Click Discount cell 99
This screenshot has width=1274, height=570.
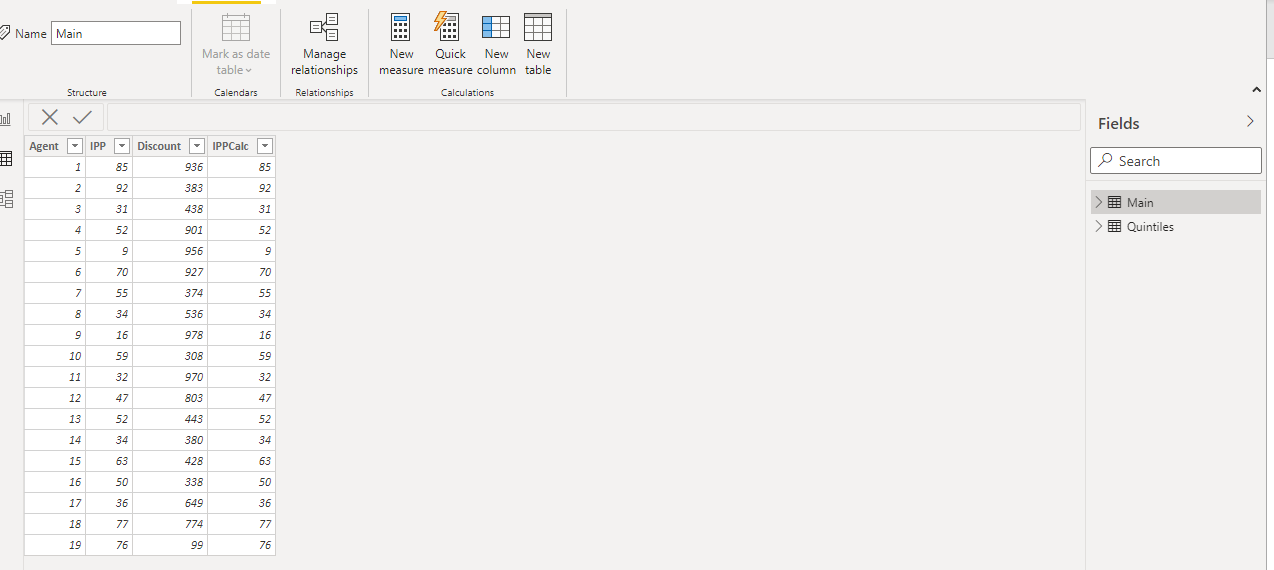(170, 545)
